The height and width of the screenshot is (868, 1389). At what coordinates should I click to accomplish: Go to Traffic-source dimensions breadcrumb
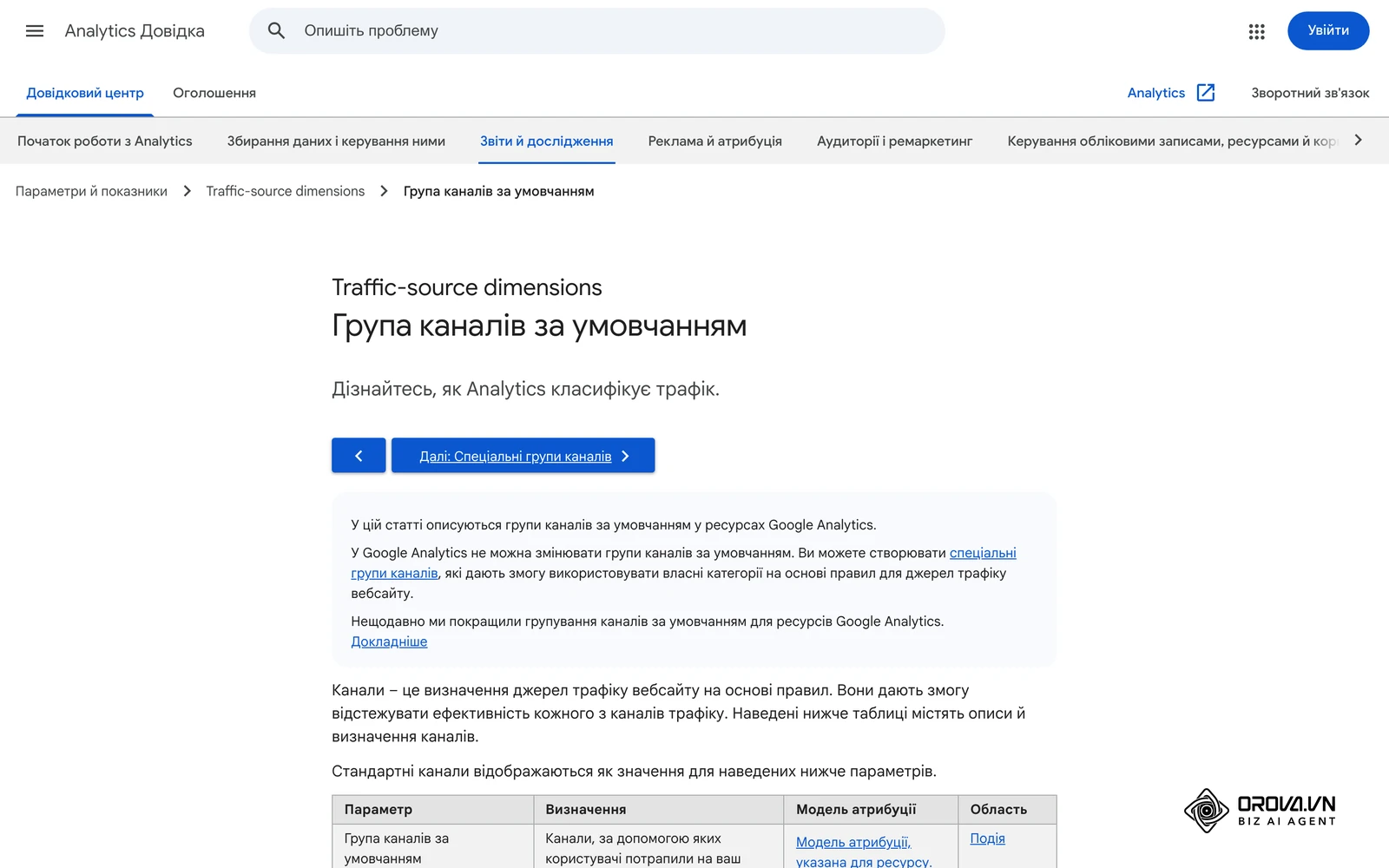tap(286, 191)
